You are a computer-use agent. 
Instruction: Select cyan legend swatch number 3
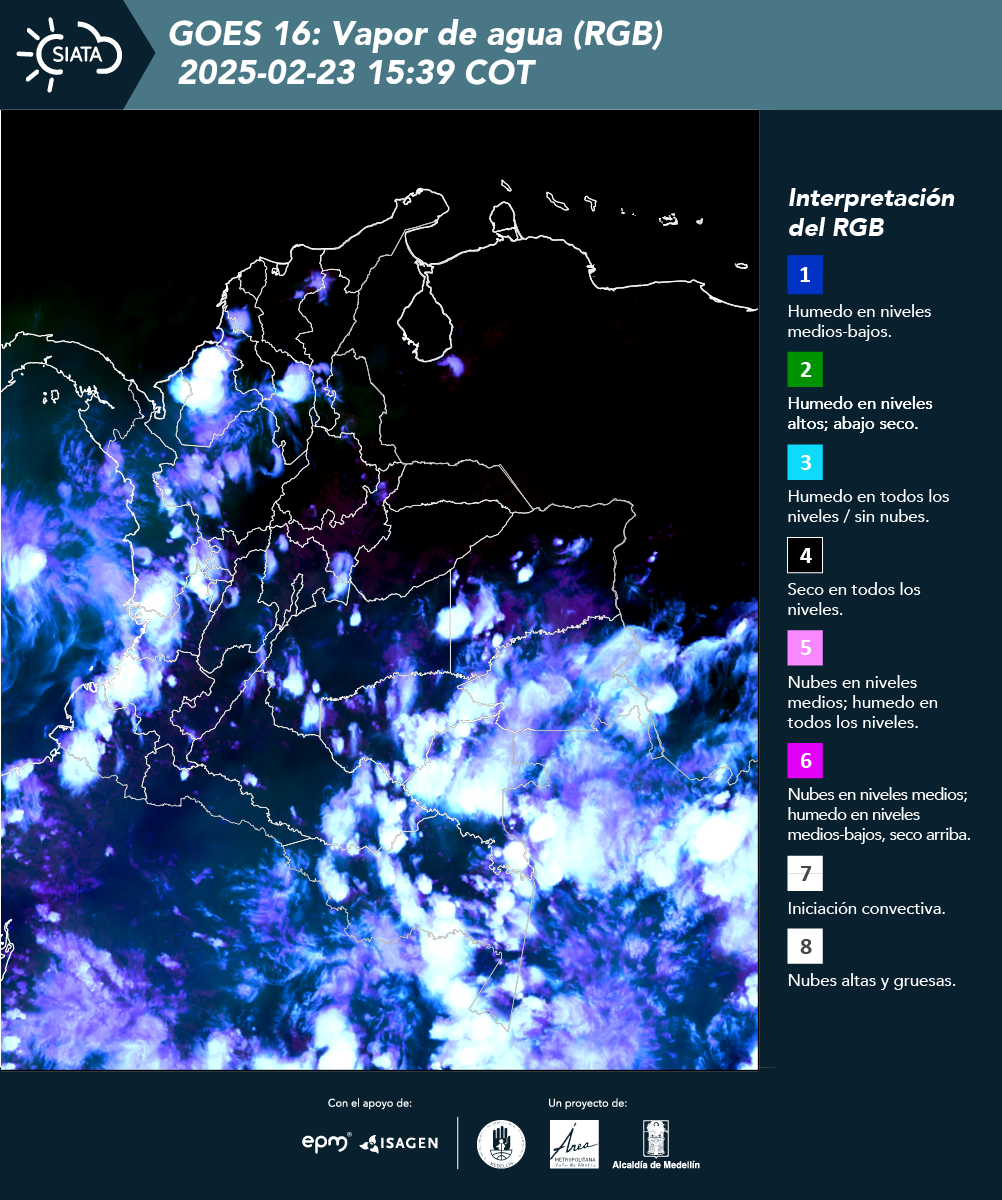805,462
